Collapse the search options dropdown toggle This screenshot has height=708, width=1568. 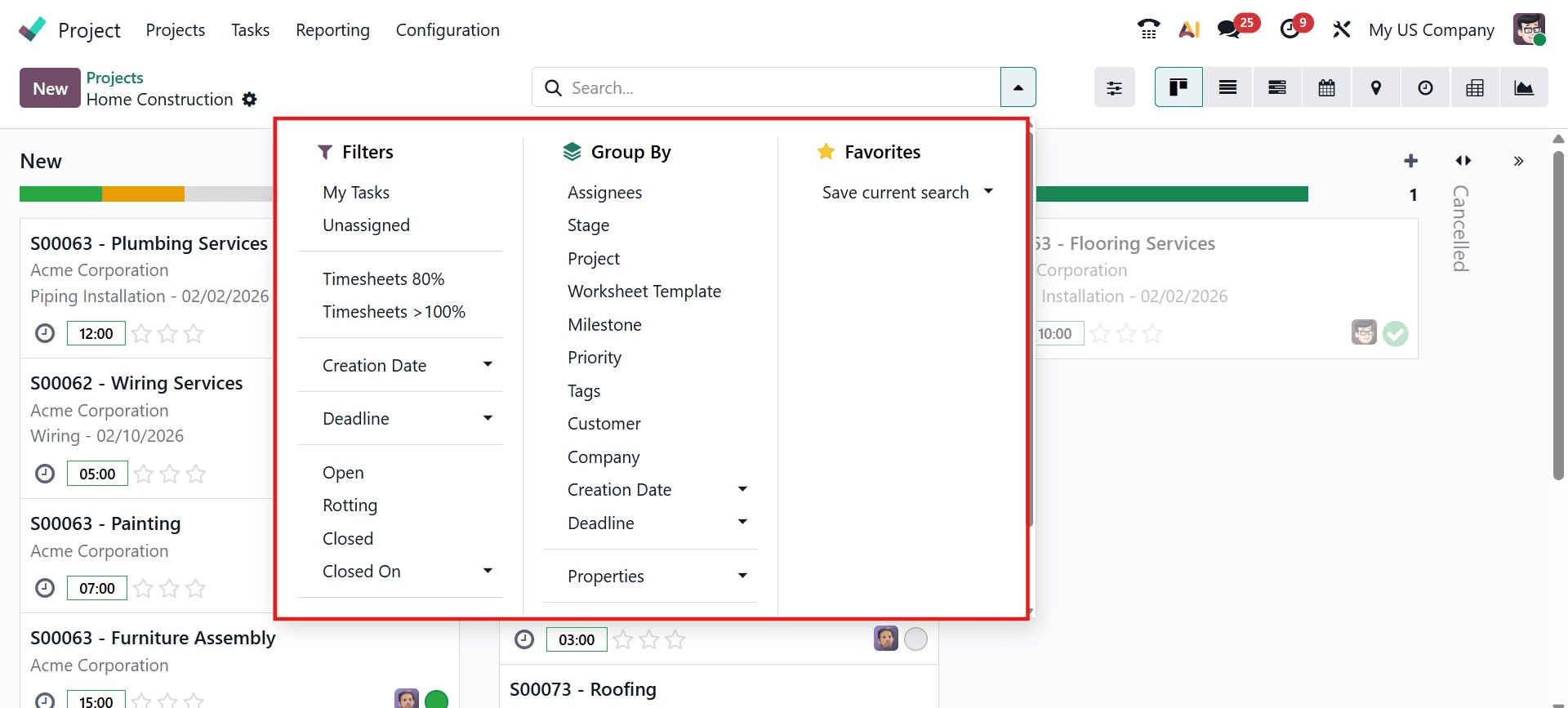tap(1018, 87)
